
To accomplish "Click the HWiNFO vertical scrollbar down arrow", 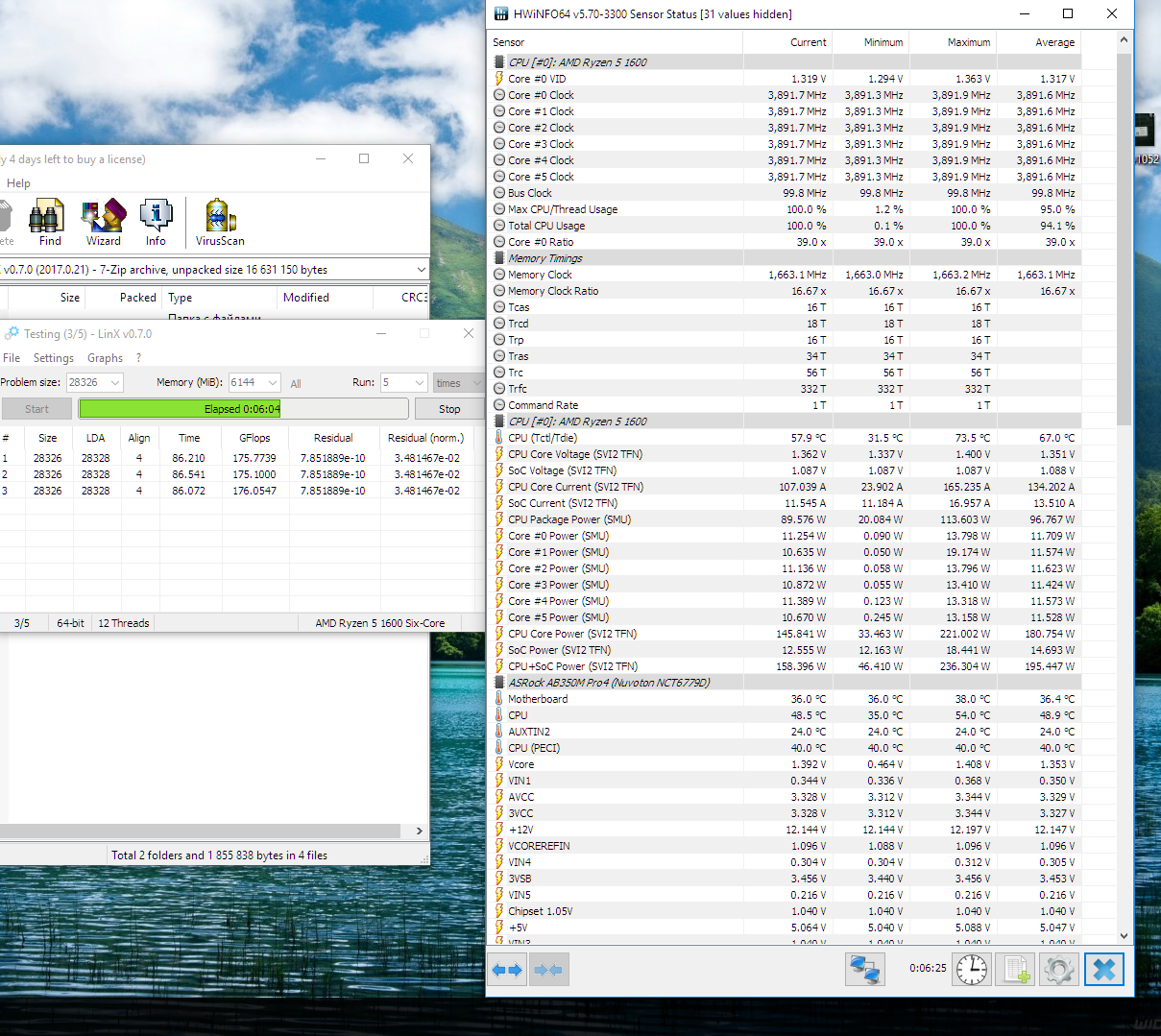I will 1124,936.
